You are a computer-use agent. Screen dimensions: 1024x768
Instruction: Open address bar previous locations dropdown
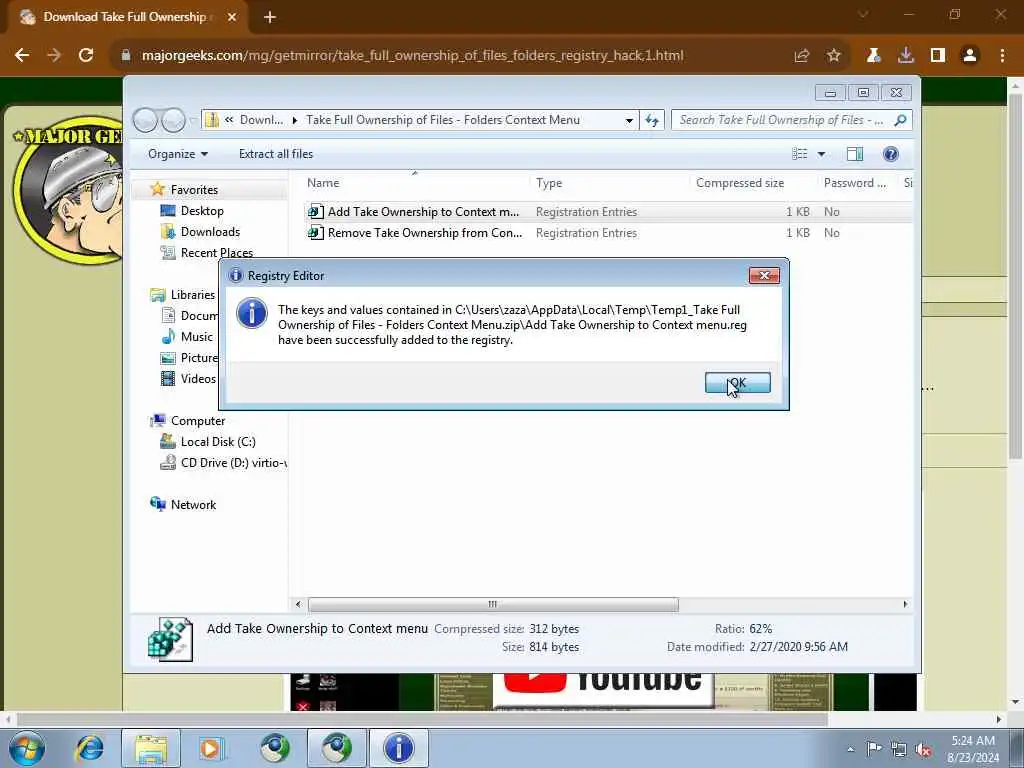629,120
